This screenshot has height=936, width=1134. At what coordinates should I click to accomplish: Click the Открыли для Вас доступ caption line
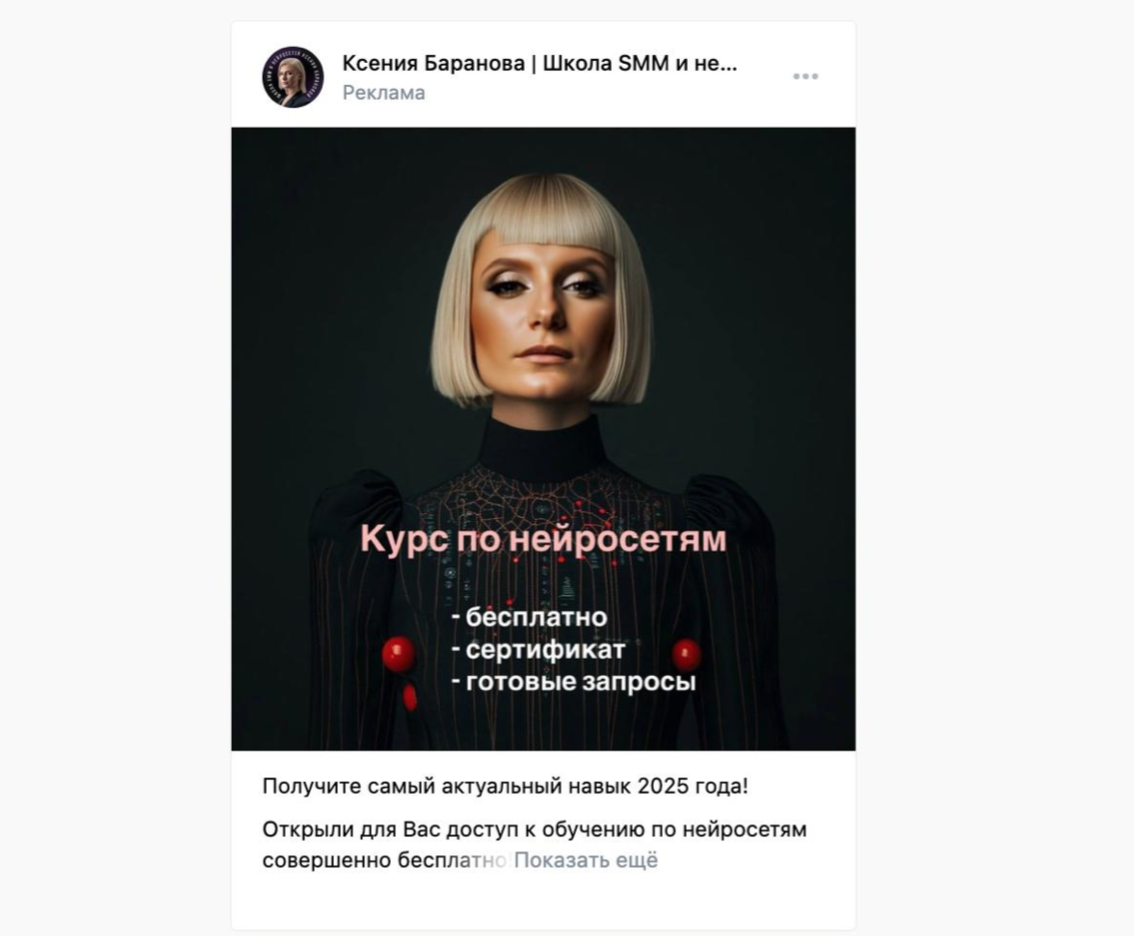point(534,829)
